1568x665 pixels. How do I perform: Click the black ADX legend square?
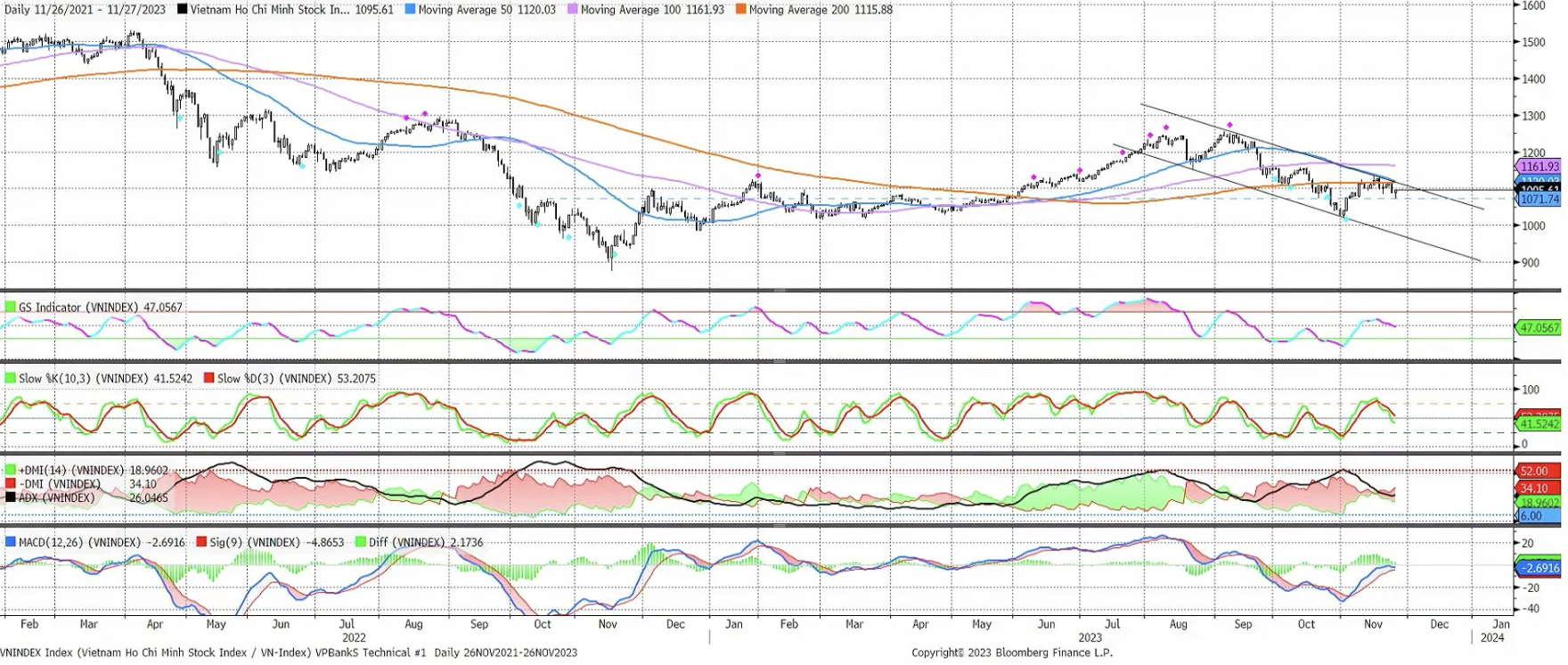pos(11,497)
